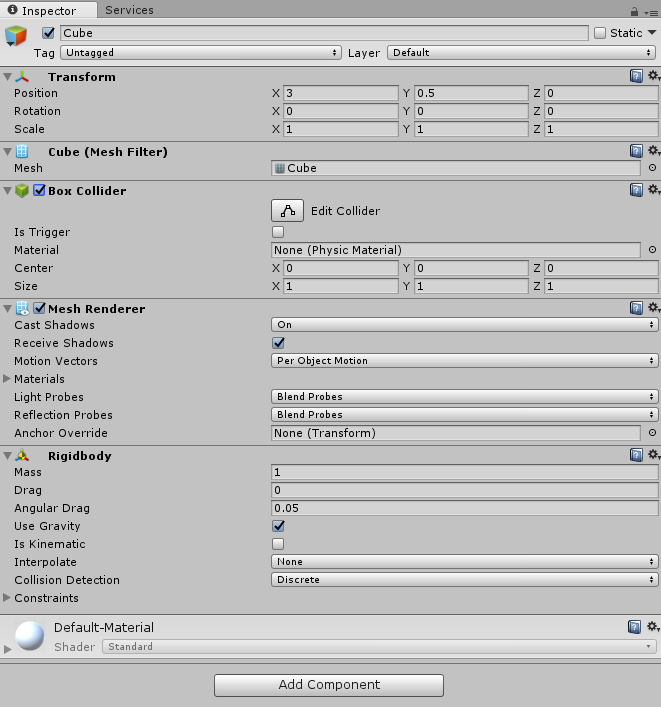
Task: Disable the Use Gravity checkbox
Action: coord(278,526)
